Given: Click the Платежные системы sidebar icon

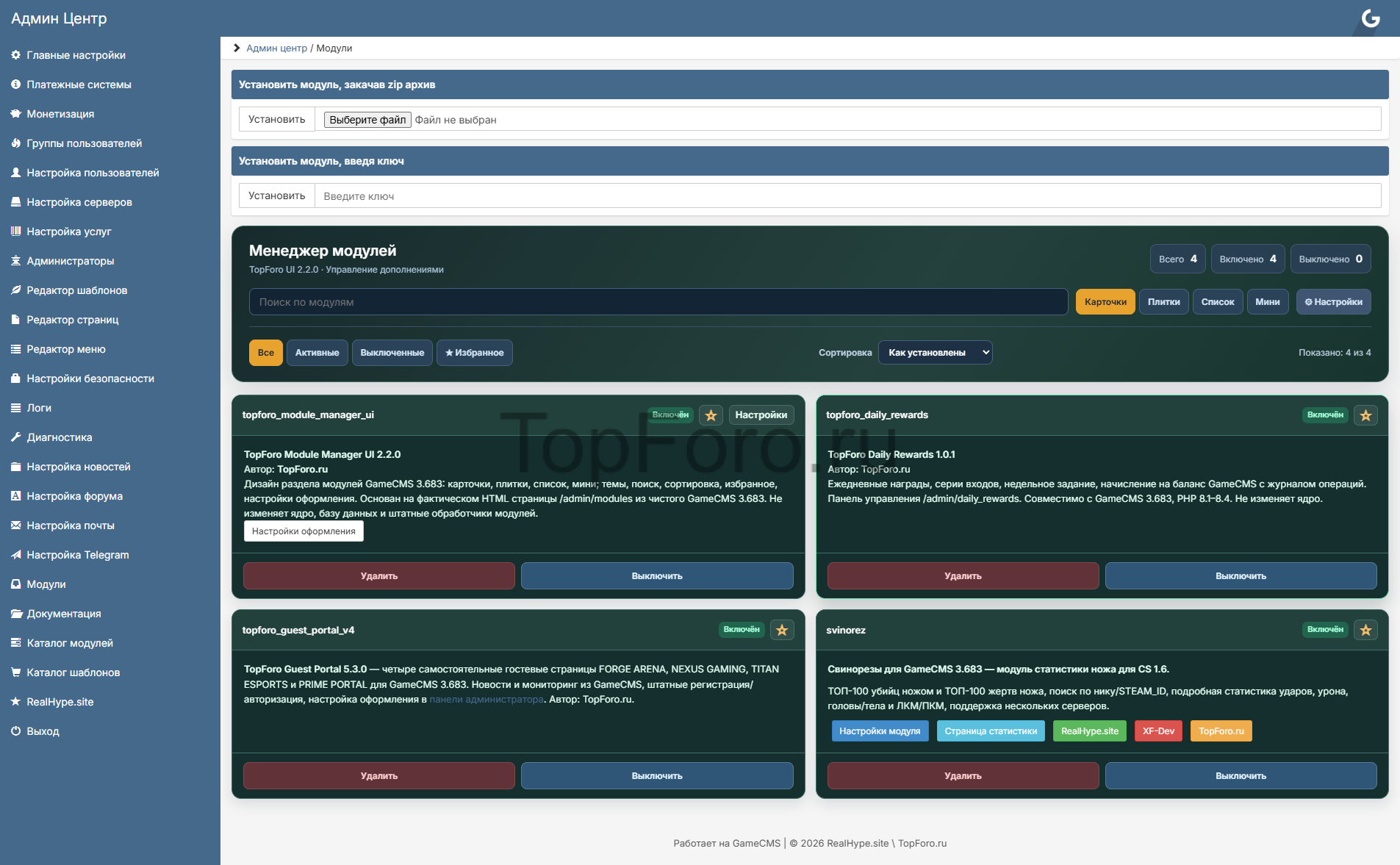Looking at the screenshot, I should tap(15, 85).
